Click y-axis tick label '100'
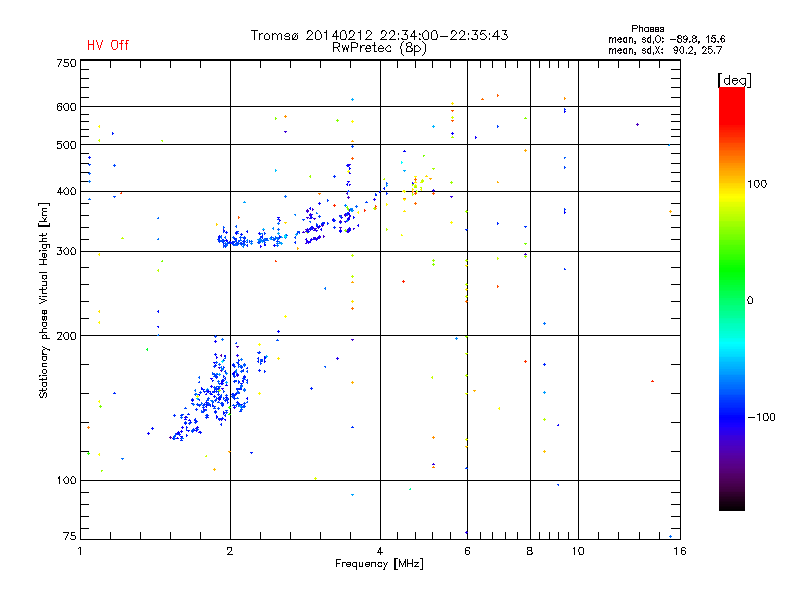Image resolution: width=800 pixels, height=600 pixels. [66, 480]
